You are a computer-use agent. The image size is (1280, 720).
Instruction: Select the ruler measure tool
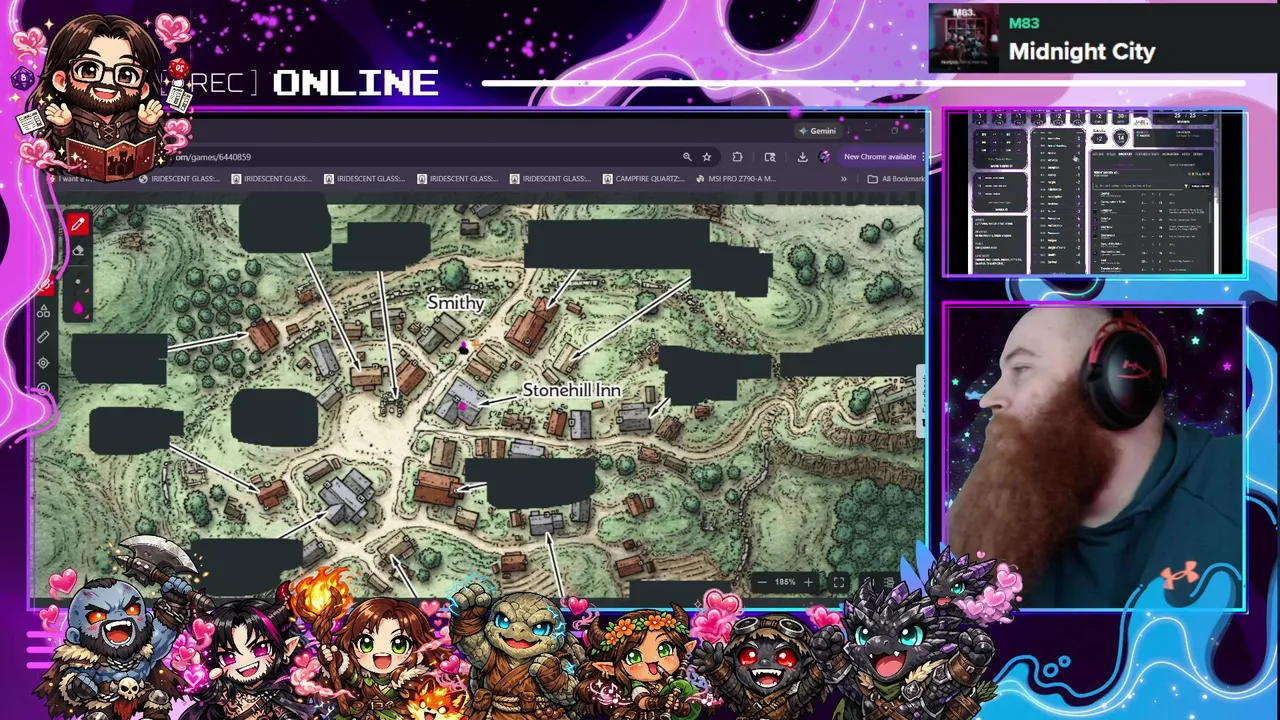point(43,338)
